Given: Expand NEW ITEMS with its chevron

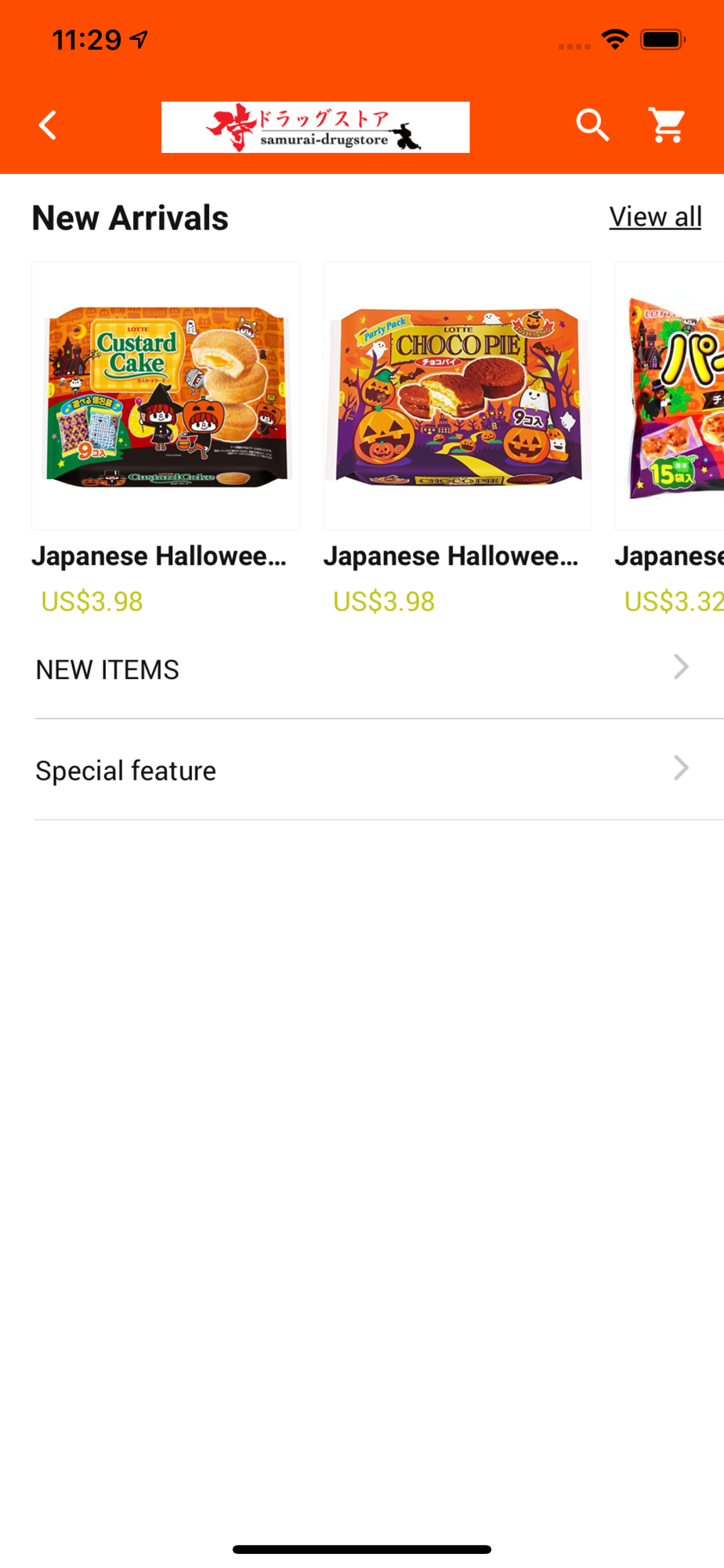Looking at the screenshot, I should coord(681,667).
